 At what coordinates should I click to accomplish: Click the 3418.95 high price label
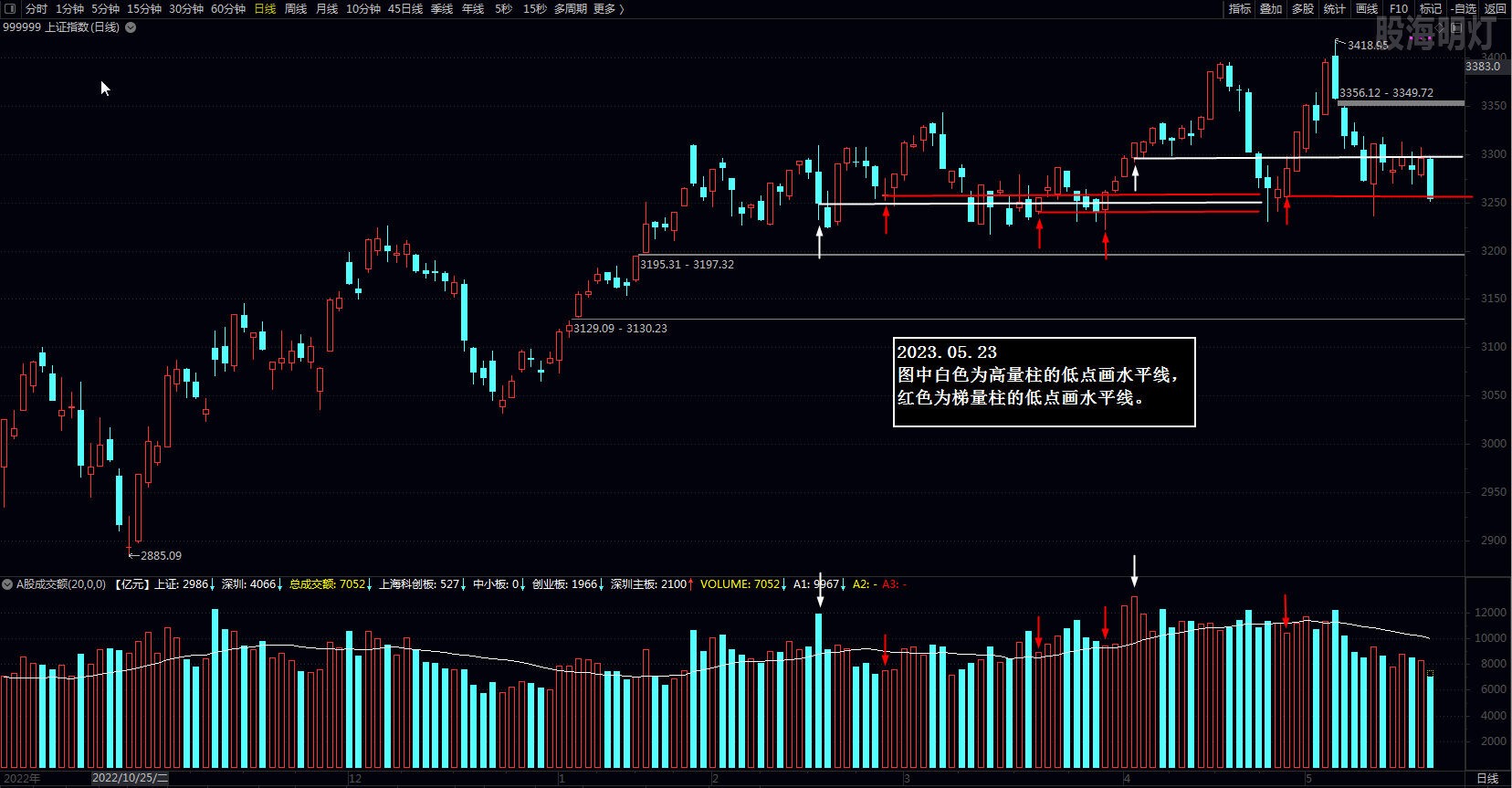pyautogui.click(x=1368, y=45)
